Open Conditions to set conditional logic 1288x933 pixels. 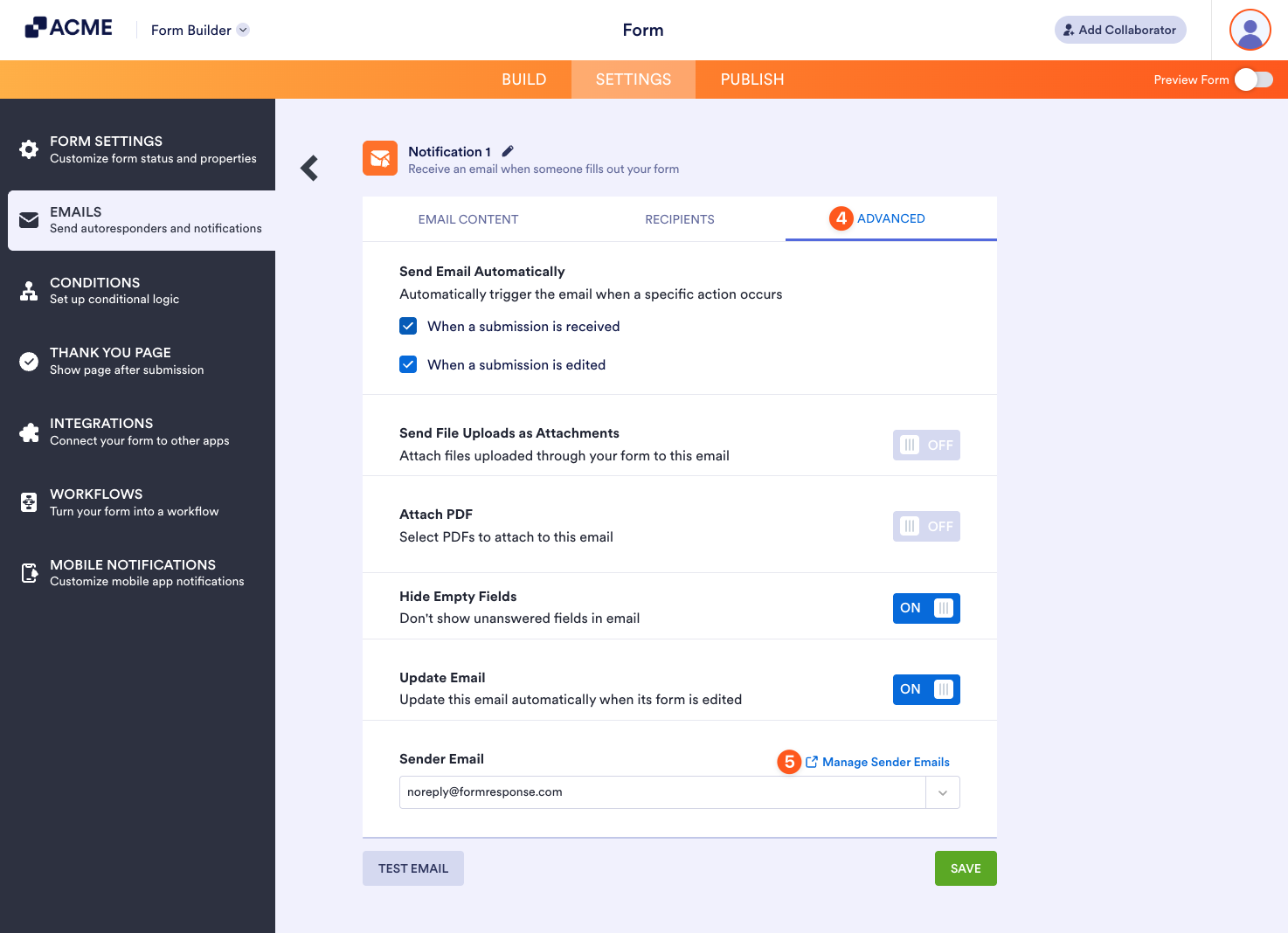pyautogui.click(x=29, y=290)
